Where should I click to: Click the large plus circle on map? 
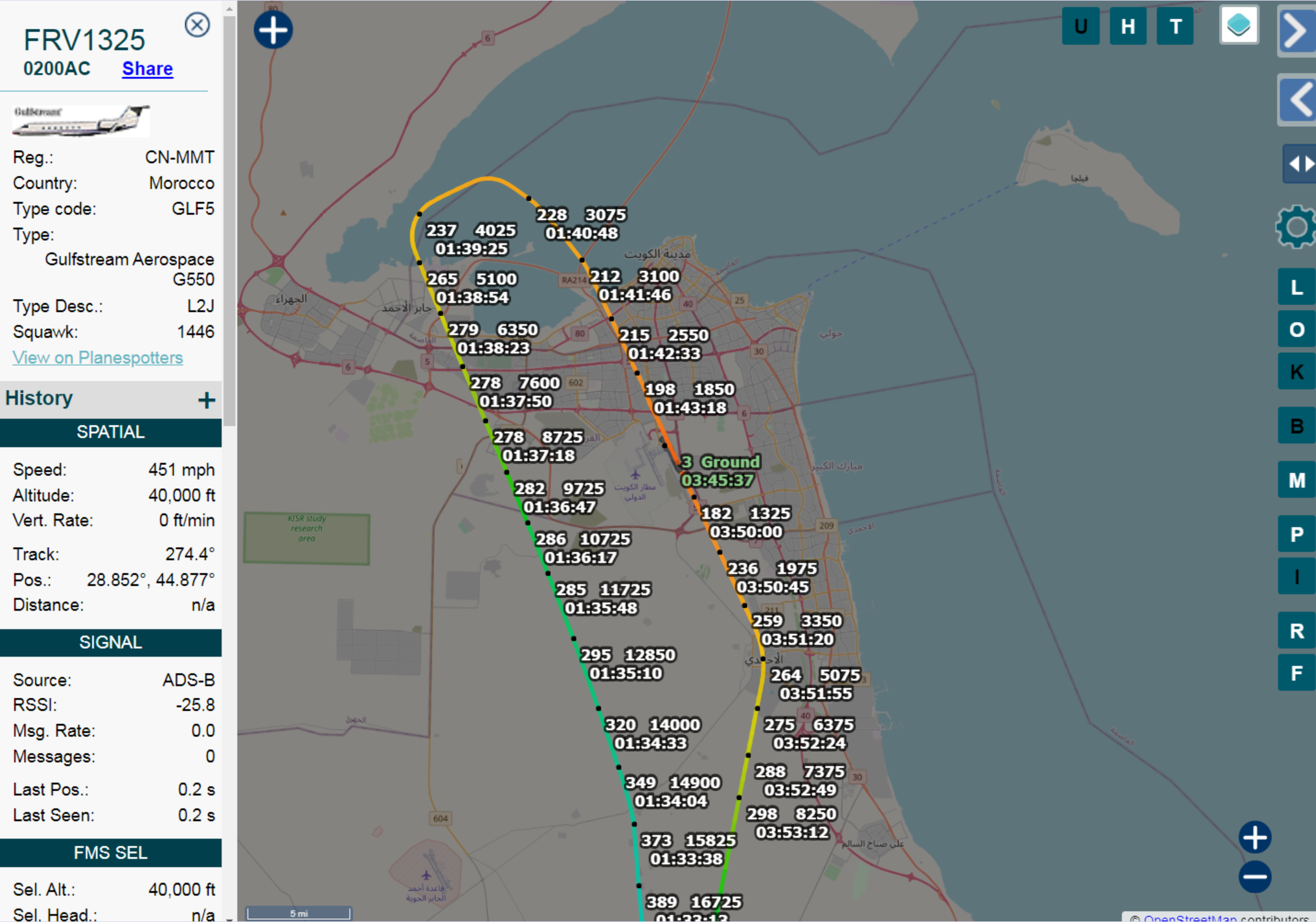click(x=273, y=30)
